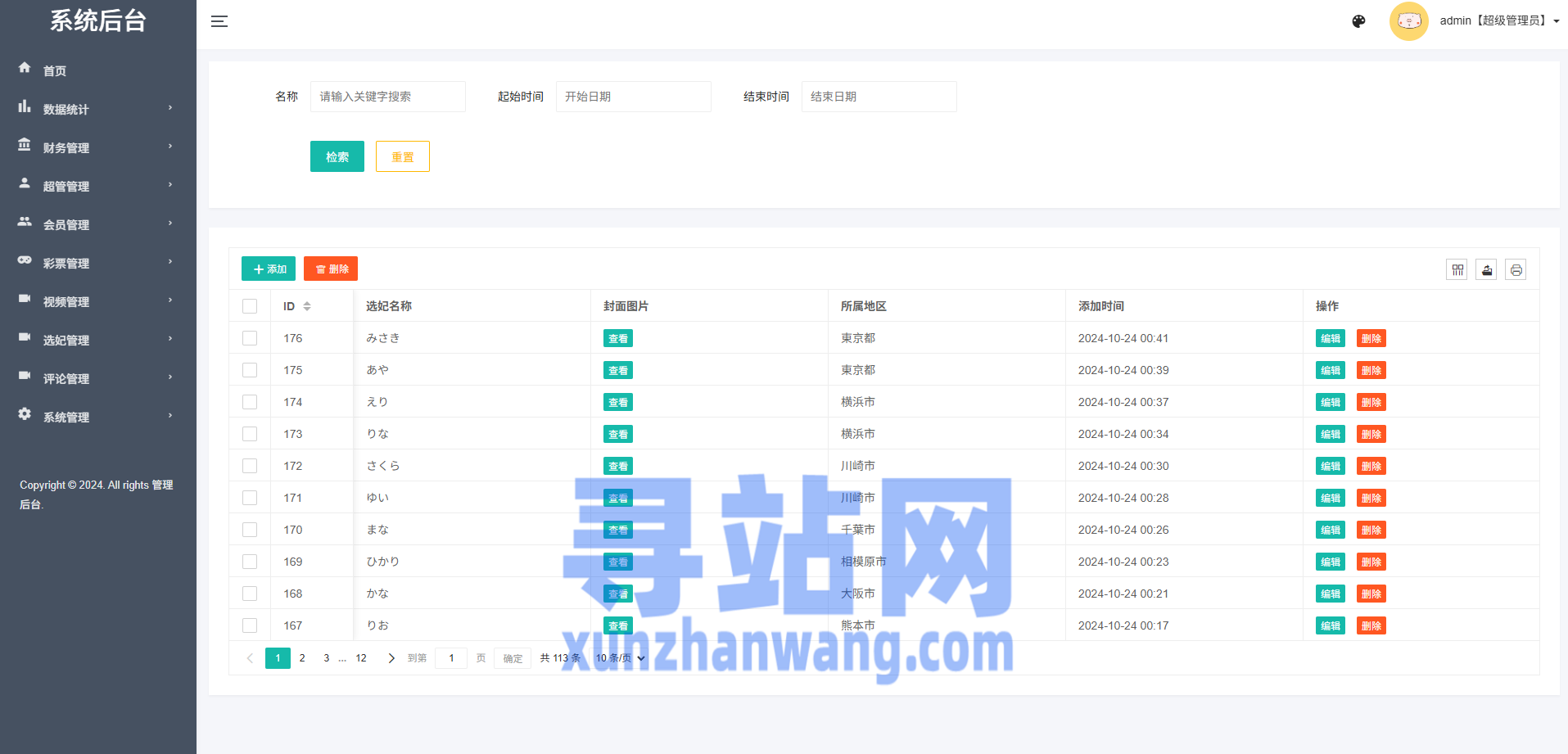Click the admin user avatar
Viewport: 1568px width, 754px height.
pos(1408,21)
